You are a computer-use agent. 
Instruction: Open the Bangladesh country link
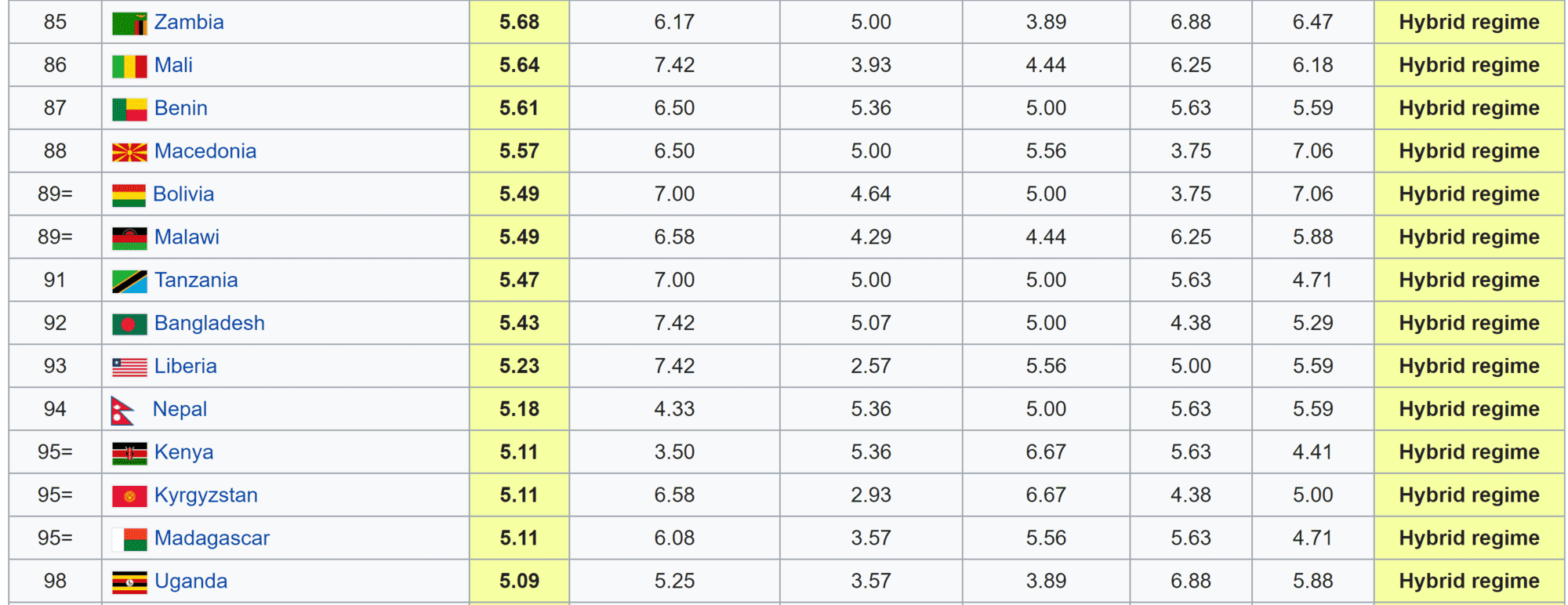pos(209,324)
